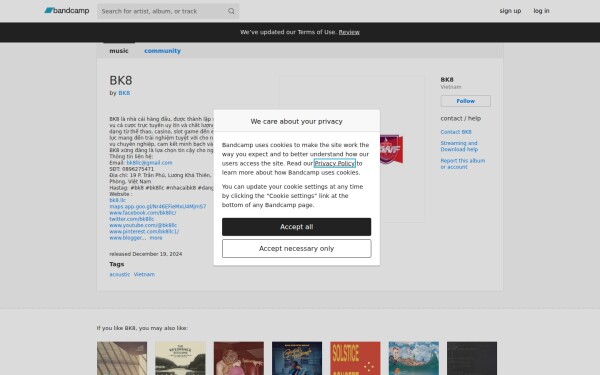
Task: Open the bk8.llc website link
Action: coord(117,200)
